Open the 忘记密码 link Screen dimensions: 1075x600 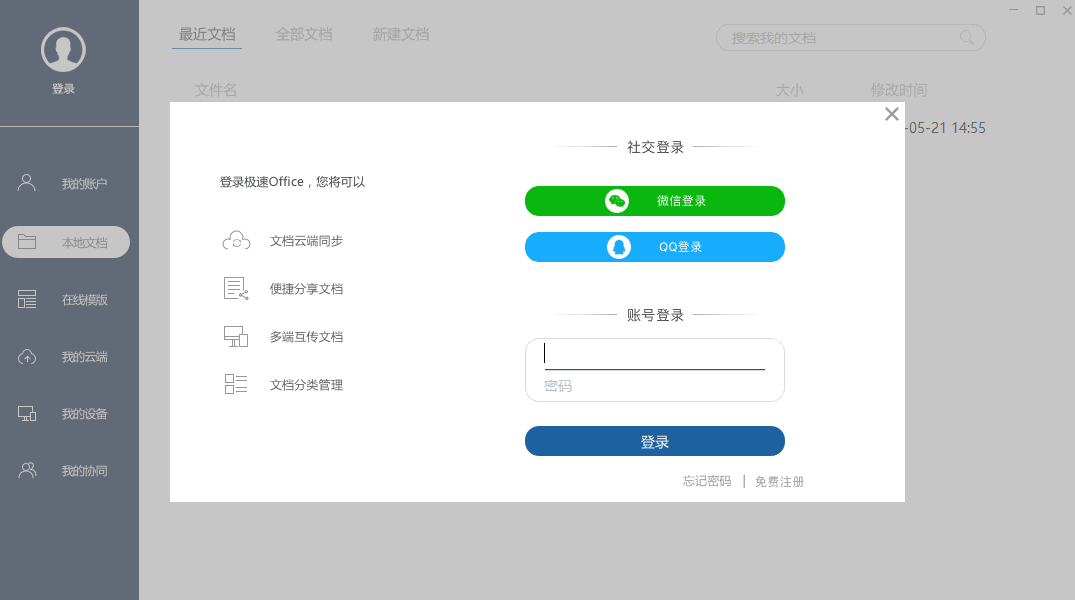click(x=705, y=481)
